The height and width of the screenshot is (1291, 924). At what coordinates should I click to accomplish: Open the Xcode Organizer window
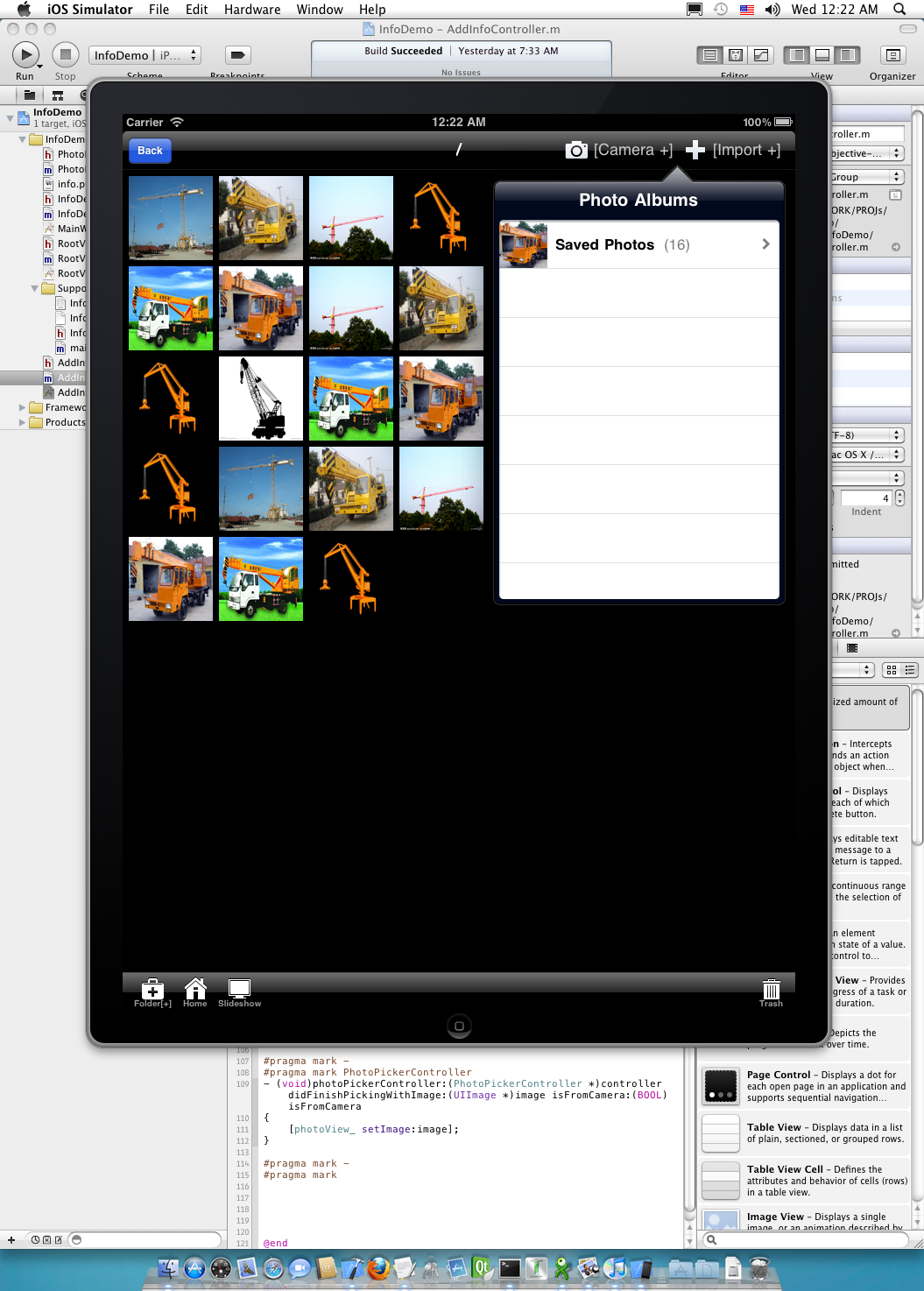(x=892, y=55)
